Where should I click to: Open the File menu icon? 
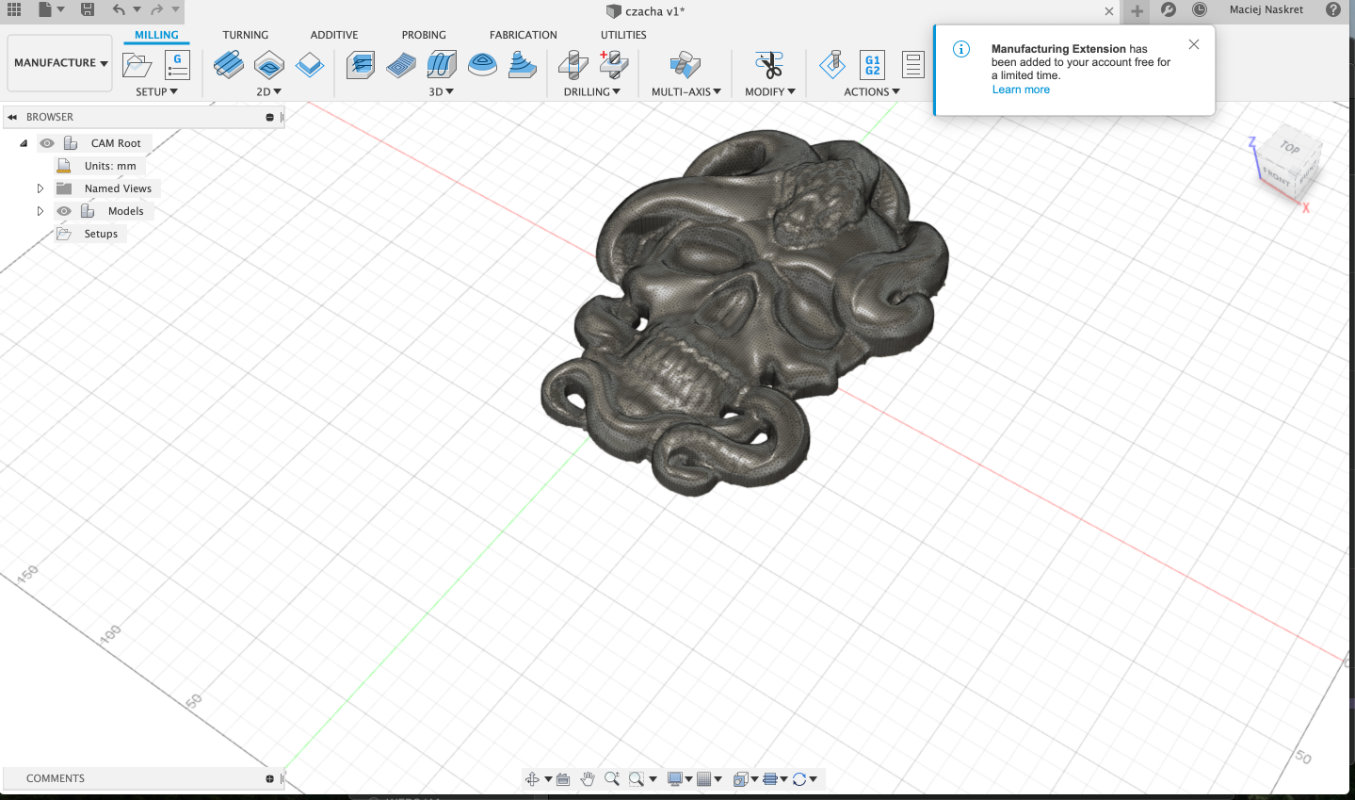pyautogui.click(x=45, y=10)
